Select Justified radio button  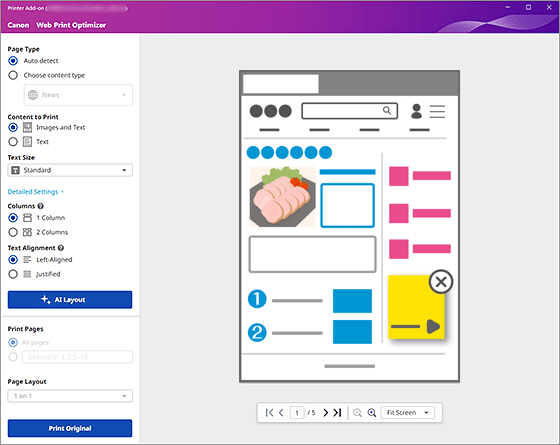pyautogui.click(x=13, y=274)
